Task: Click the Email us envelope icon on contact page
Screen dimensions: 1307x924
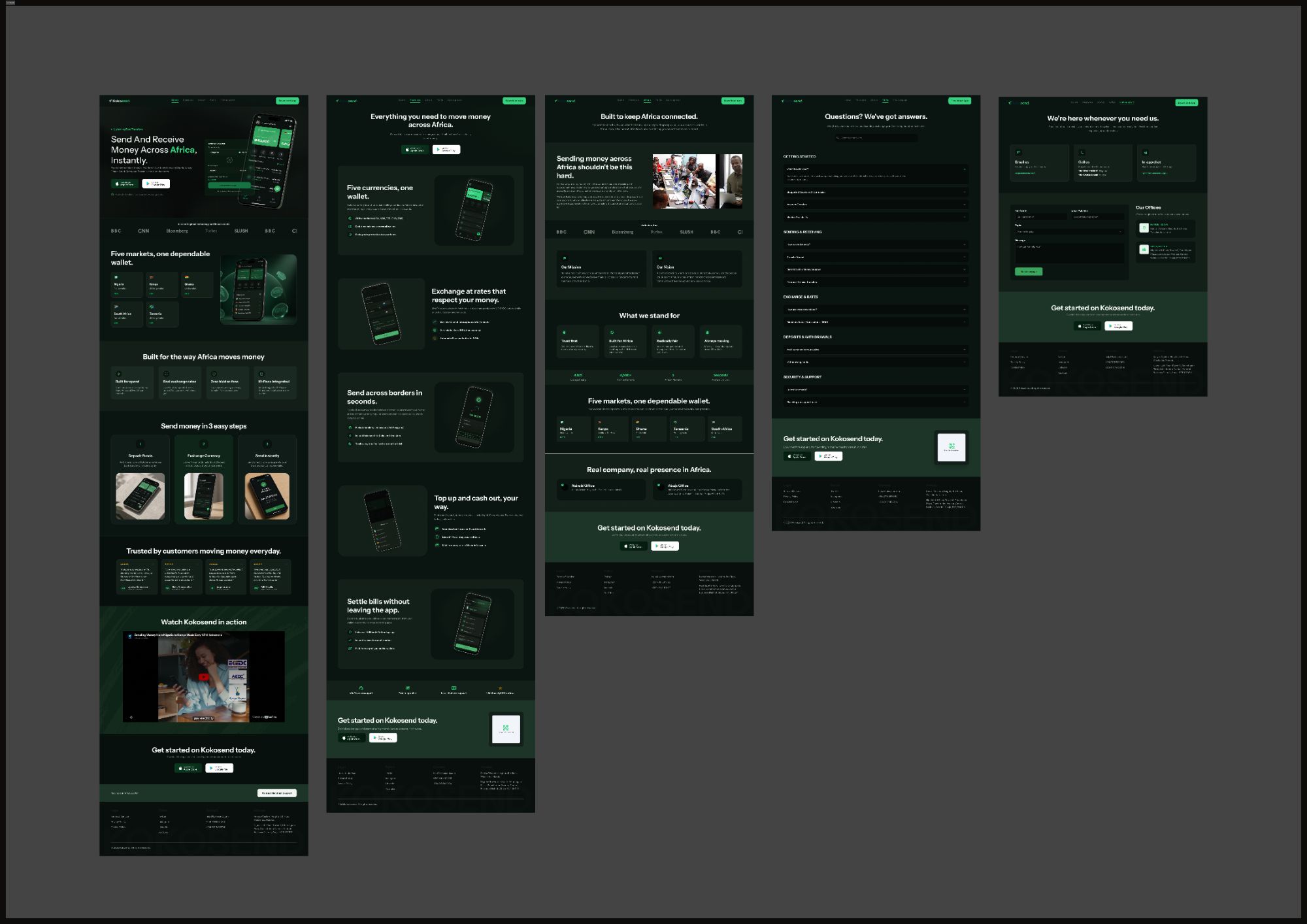Action: tap(1018, 152)
